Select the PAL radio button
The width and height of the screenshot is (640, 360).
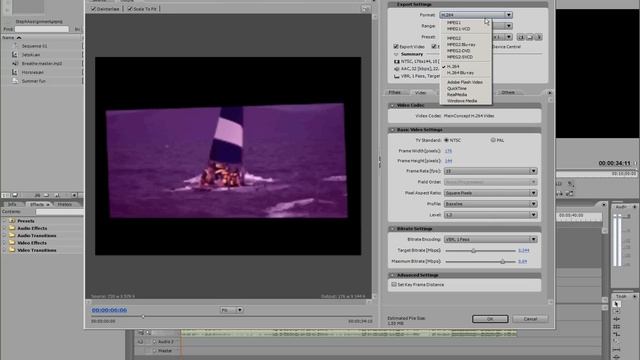493,140
